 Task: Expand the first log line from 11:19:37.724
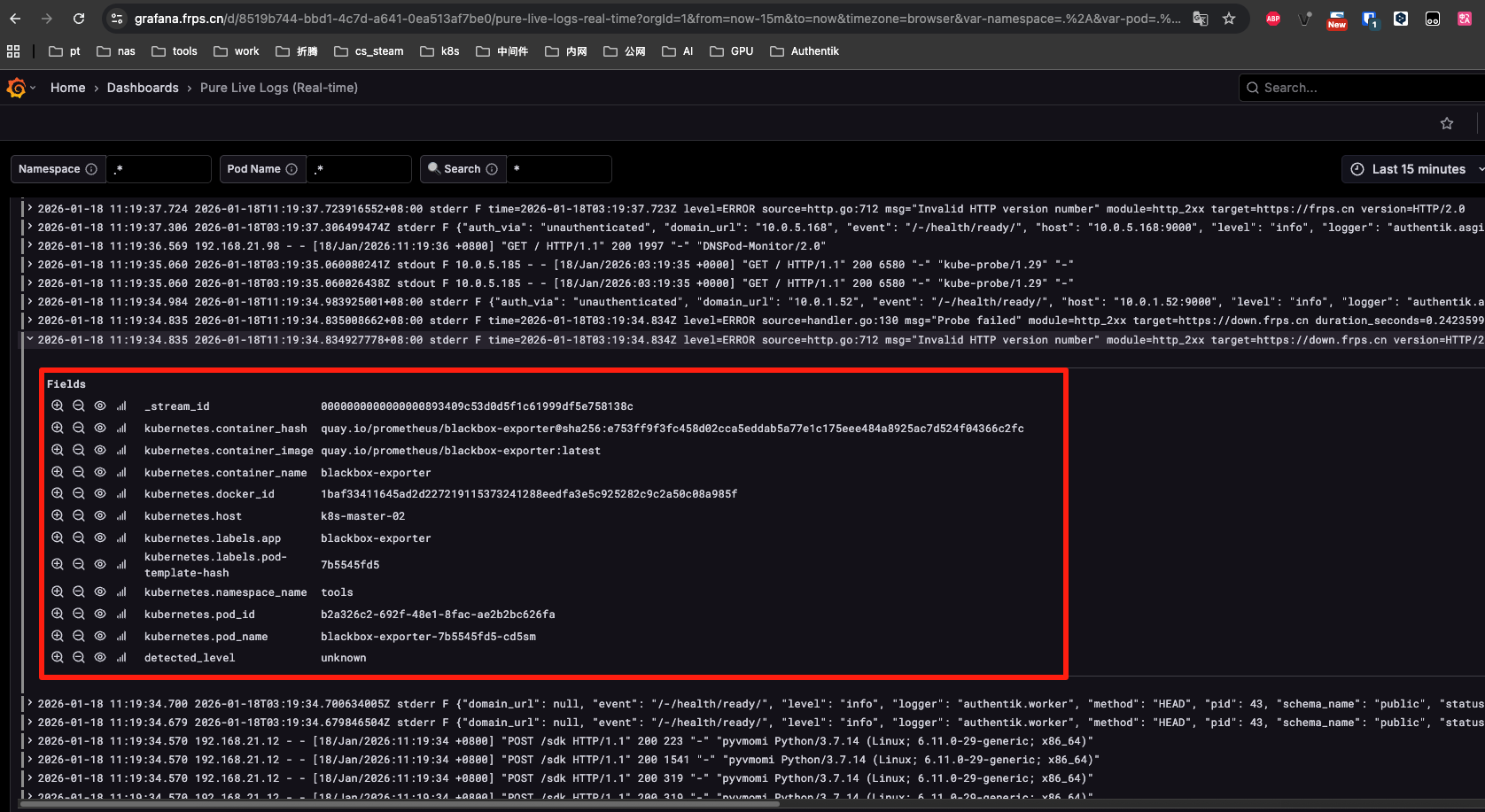pyautogui.click(x=29, y=208)
